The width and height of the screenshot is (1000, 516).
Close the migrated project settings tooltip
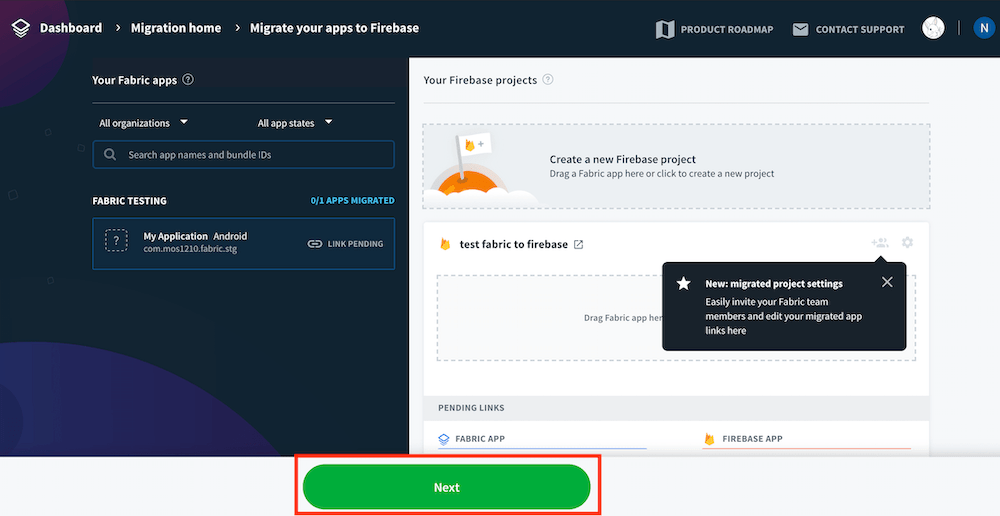[x=887, y=282]
